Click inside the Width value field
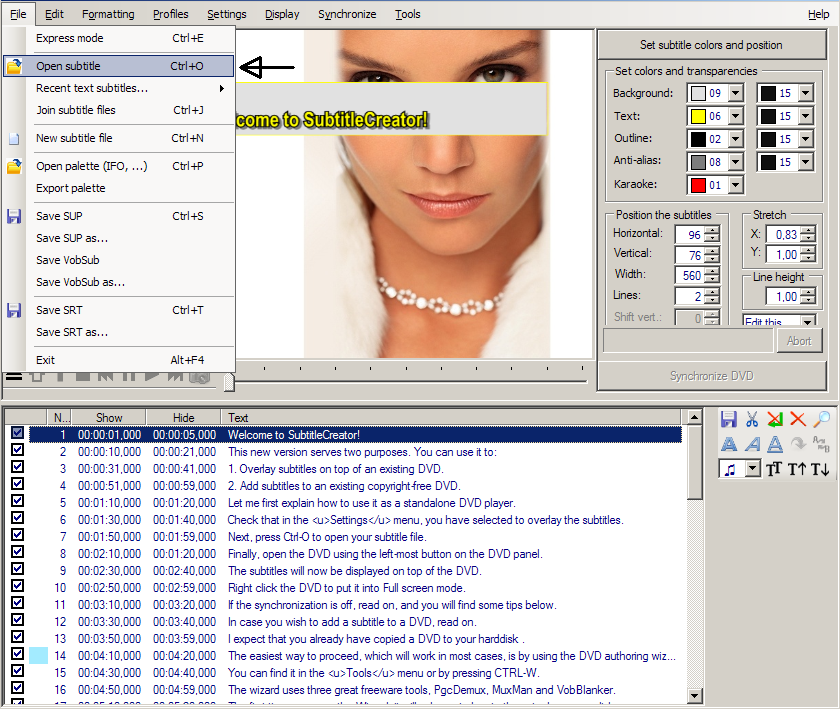The height and width of the screenshot is (709, 840). [689, 275]
